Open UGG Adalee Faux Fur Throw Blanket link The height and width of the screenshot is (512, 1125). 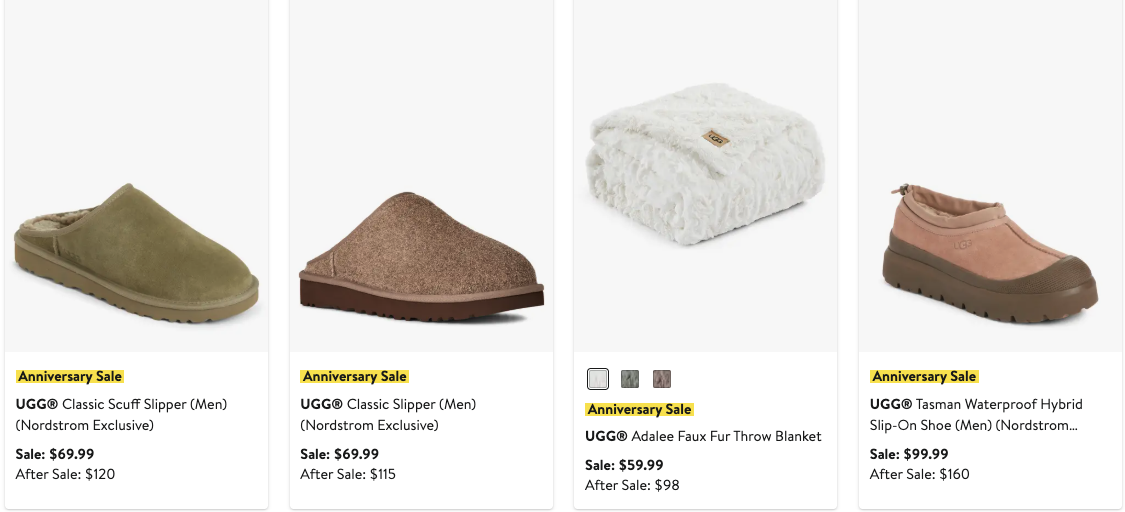pyautogui.click(x=703, y=437)
